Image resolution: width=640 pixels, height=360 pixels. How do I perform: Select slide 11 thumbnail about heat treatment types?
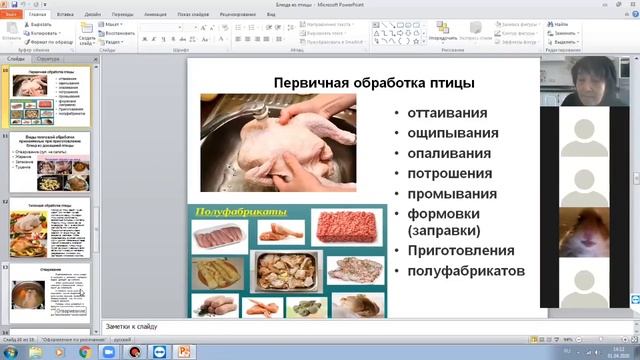[50, 162]
